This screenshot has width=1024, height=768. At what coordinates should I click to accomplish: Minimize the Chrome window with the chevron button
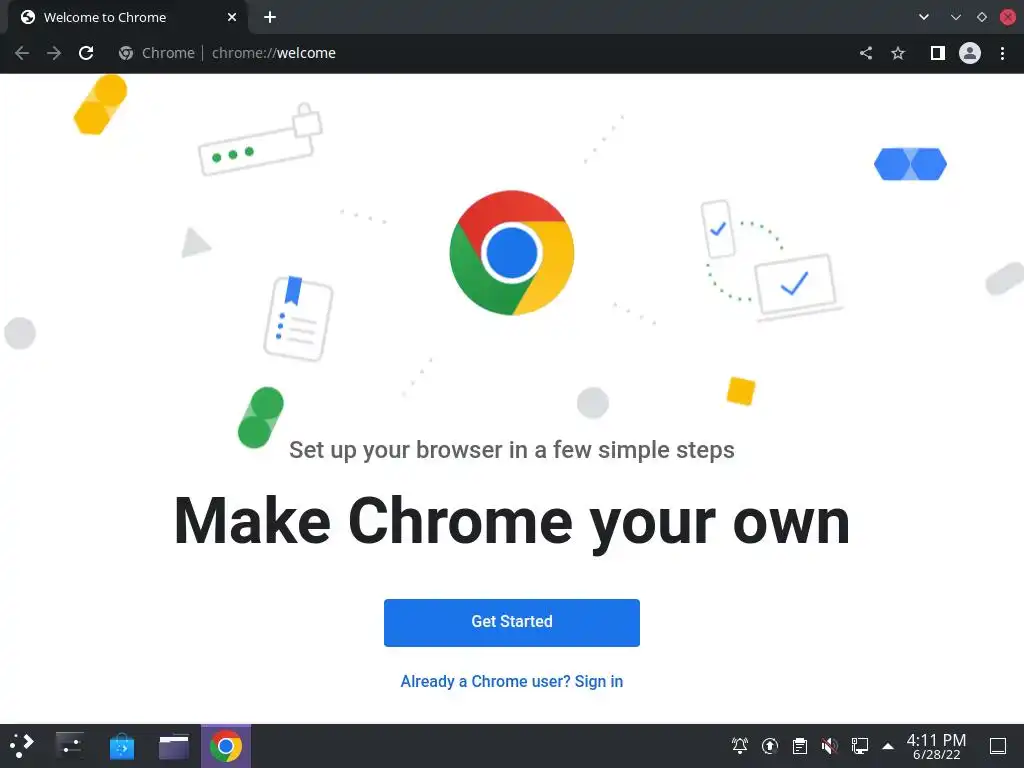click(x=955, y=17)
